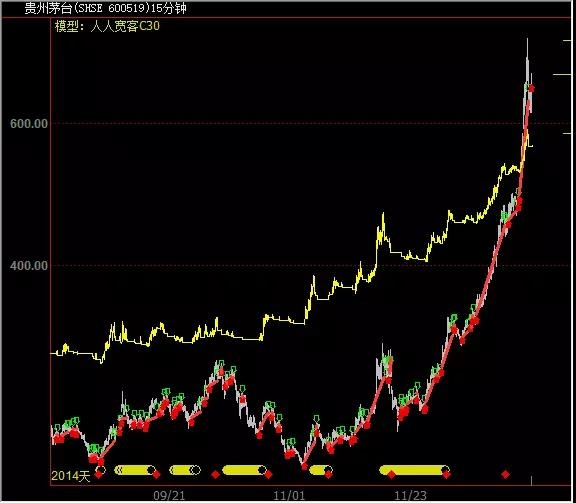This screenshot has width=576, height=503.
Task: Click the 400.00 price axis label
Action: click(x=29, y=265)
